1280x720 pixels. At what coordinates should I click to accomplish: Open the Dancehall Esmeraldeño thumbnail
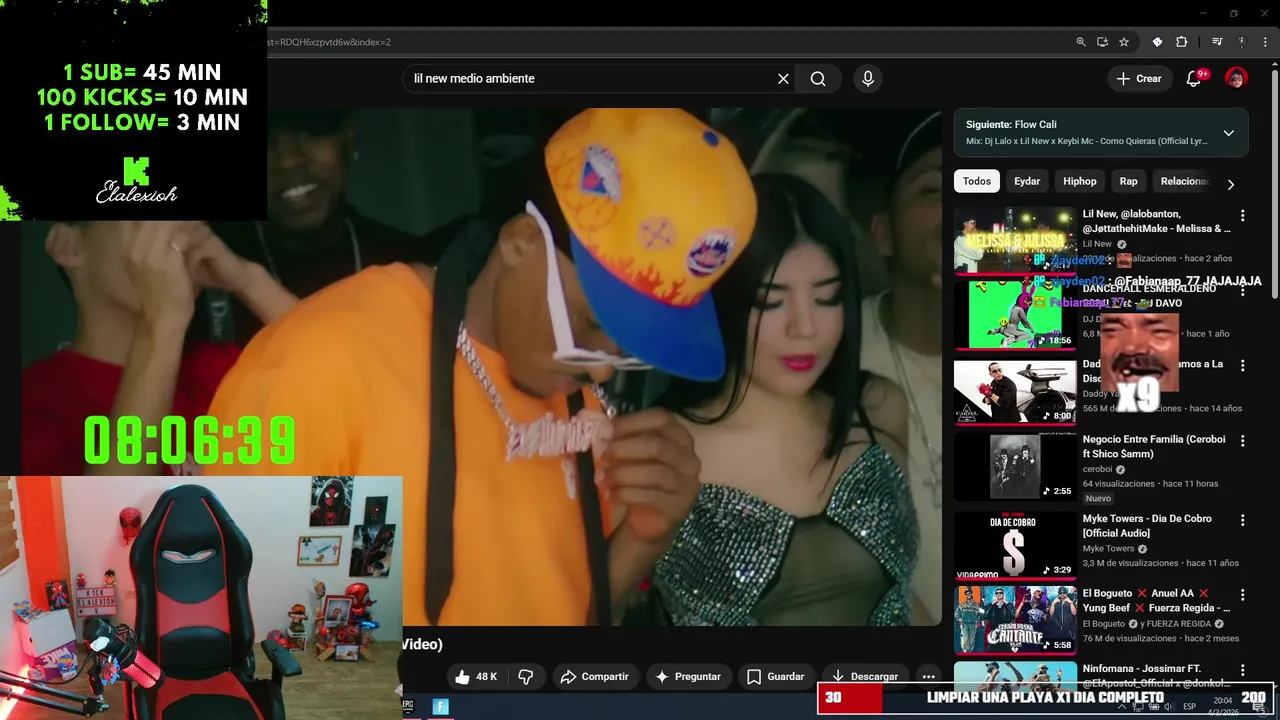tap(1015, 315)
